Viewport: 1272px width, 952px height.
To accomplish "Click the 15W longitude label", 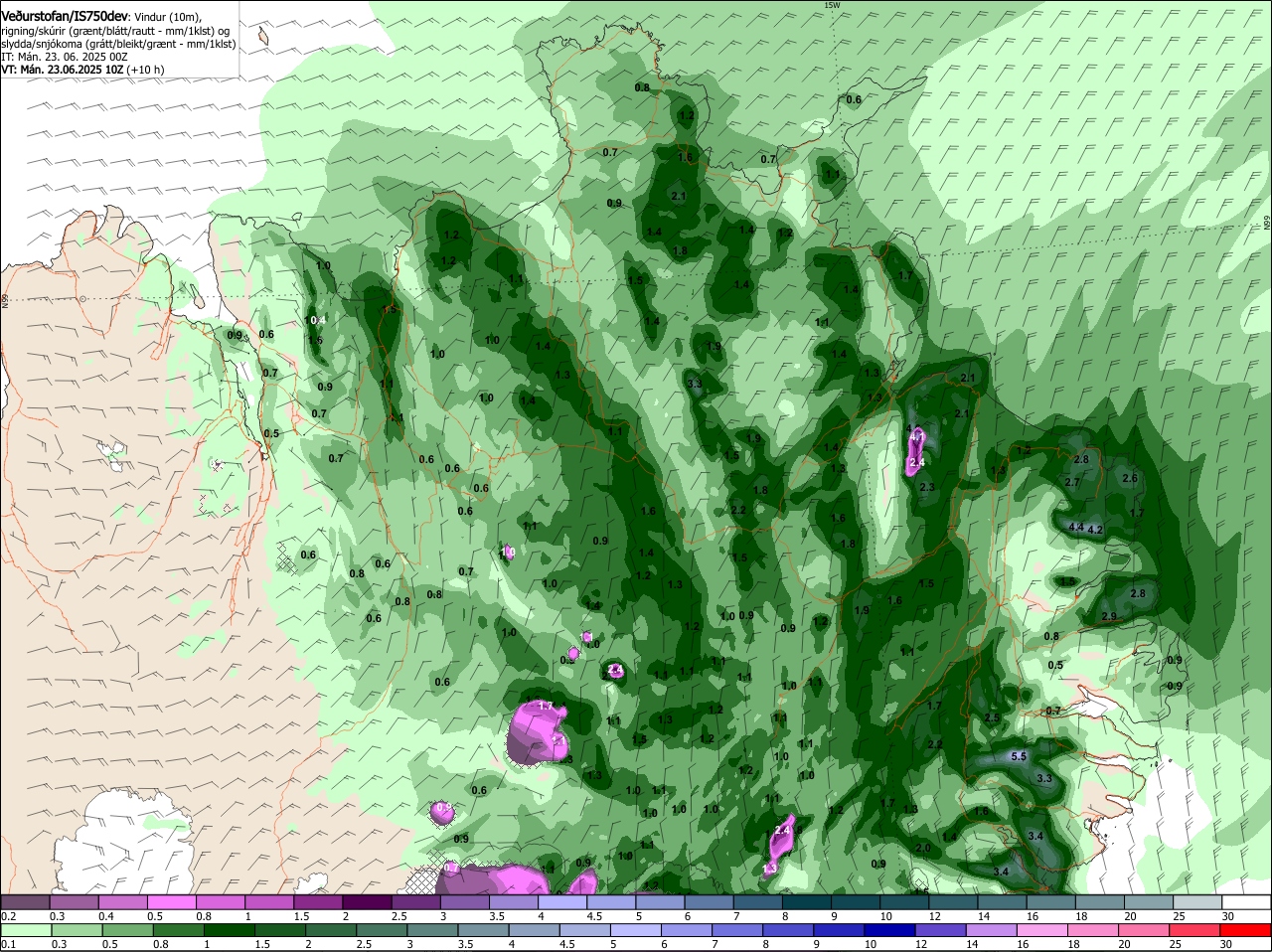I will click(832, 5).
